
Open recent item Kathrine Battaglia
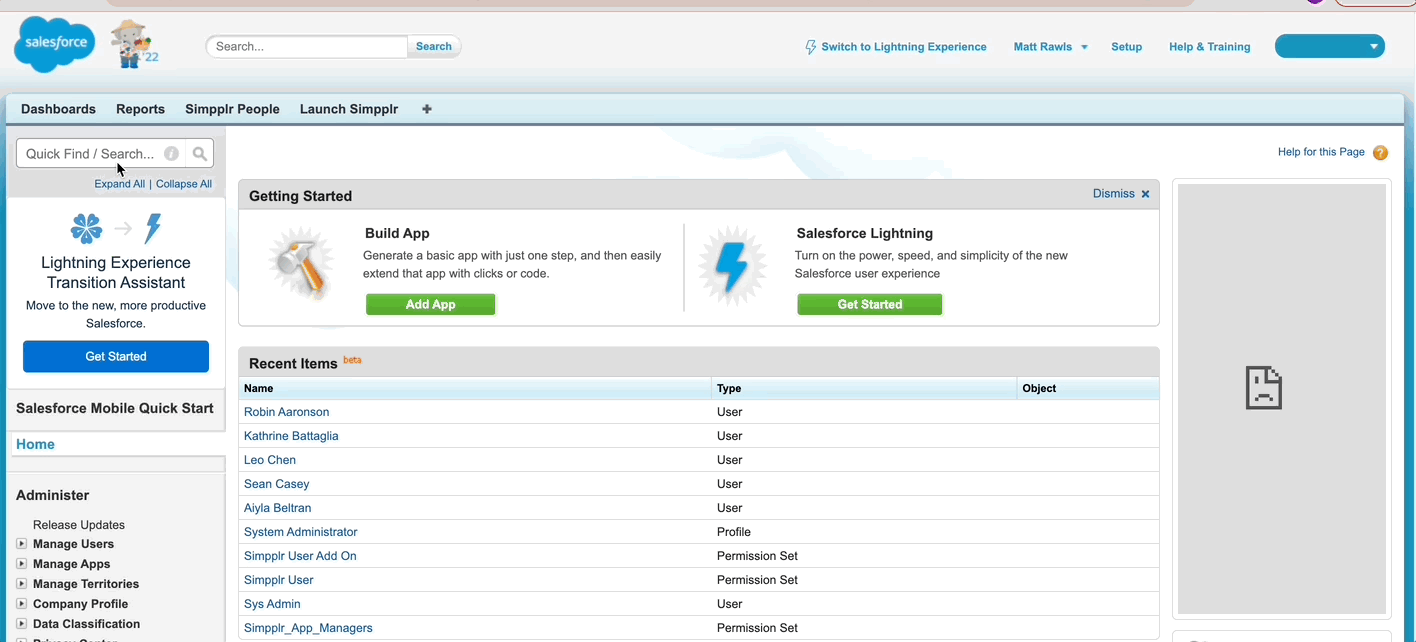(x=291, y=436)
